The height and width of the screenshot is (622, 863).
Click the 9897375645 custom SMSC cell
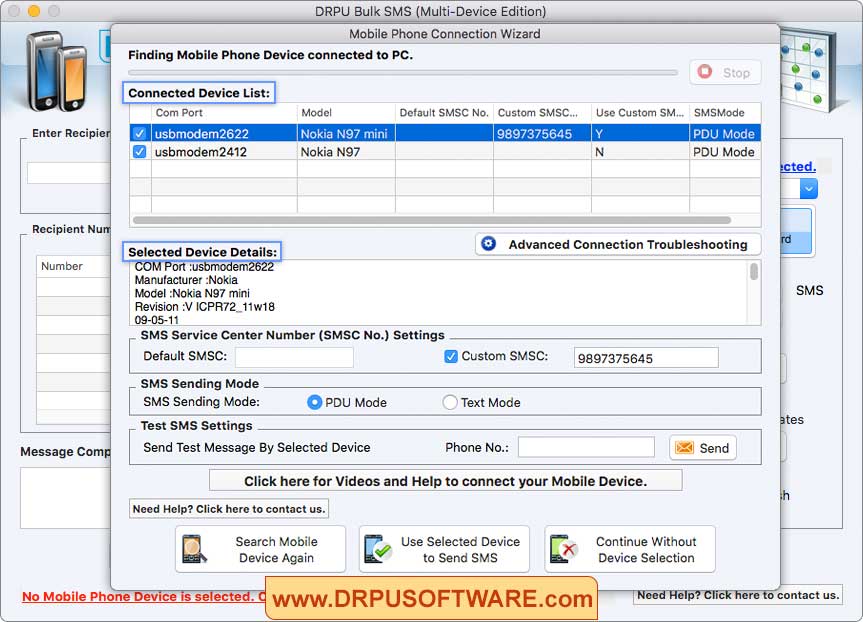542,133
